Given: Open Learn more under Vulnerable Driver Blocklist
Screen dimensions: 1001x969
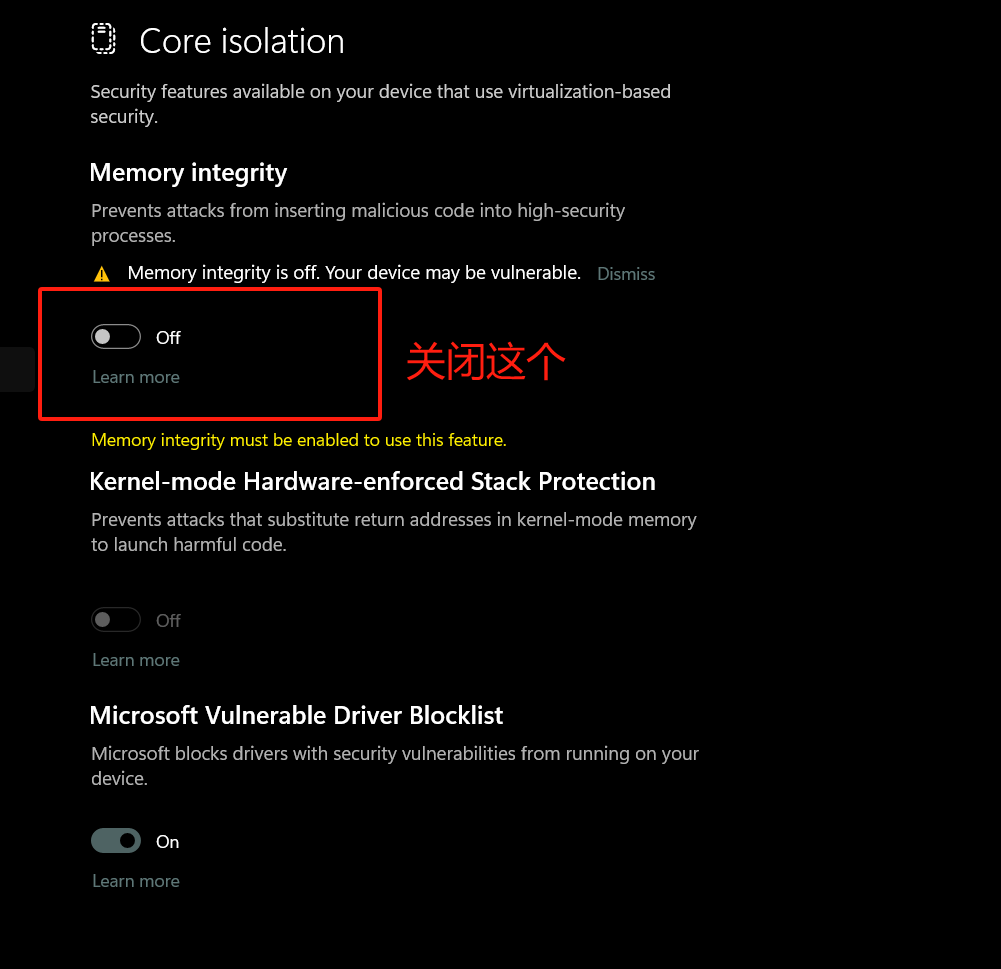Looking at the screenshot, I should pyautogui.click(x=136, y=881).
